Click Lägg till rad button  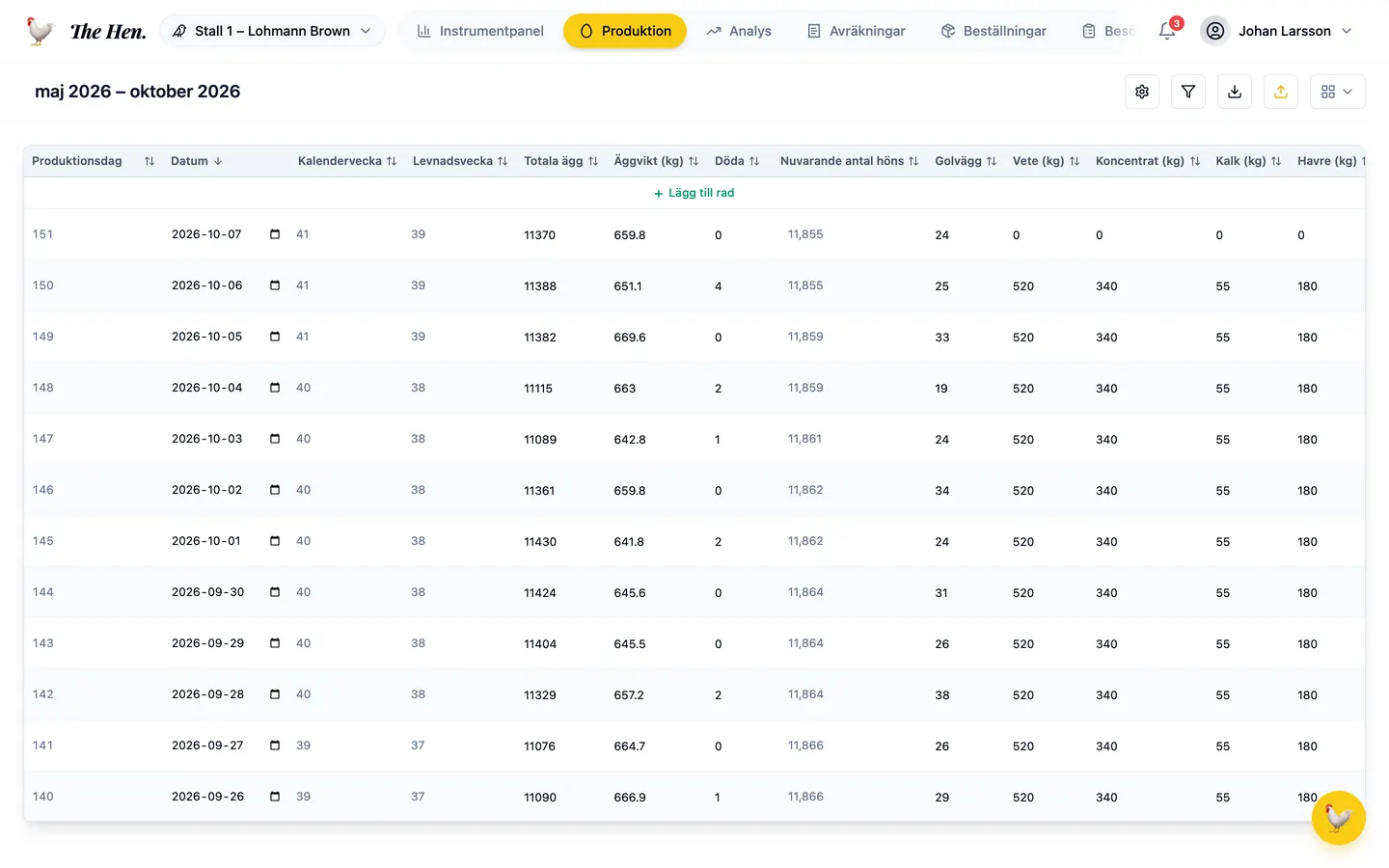(x=694, y=193)
